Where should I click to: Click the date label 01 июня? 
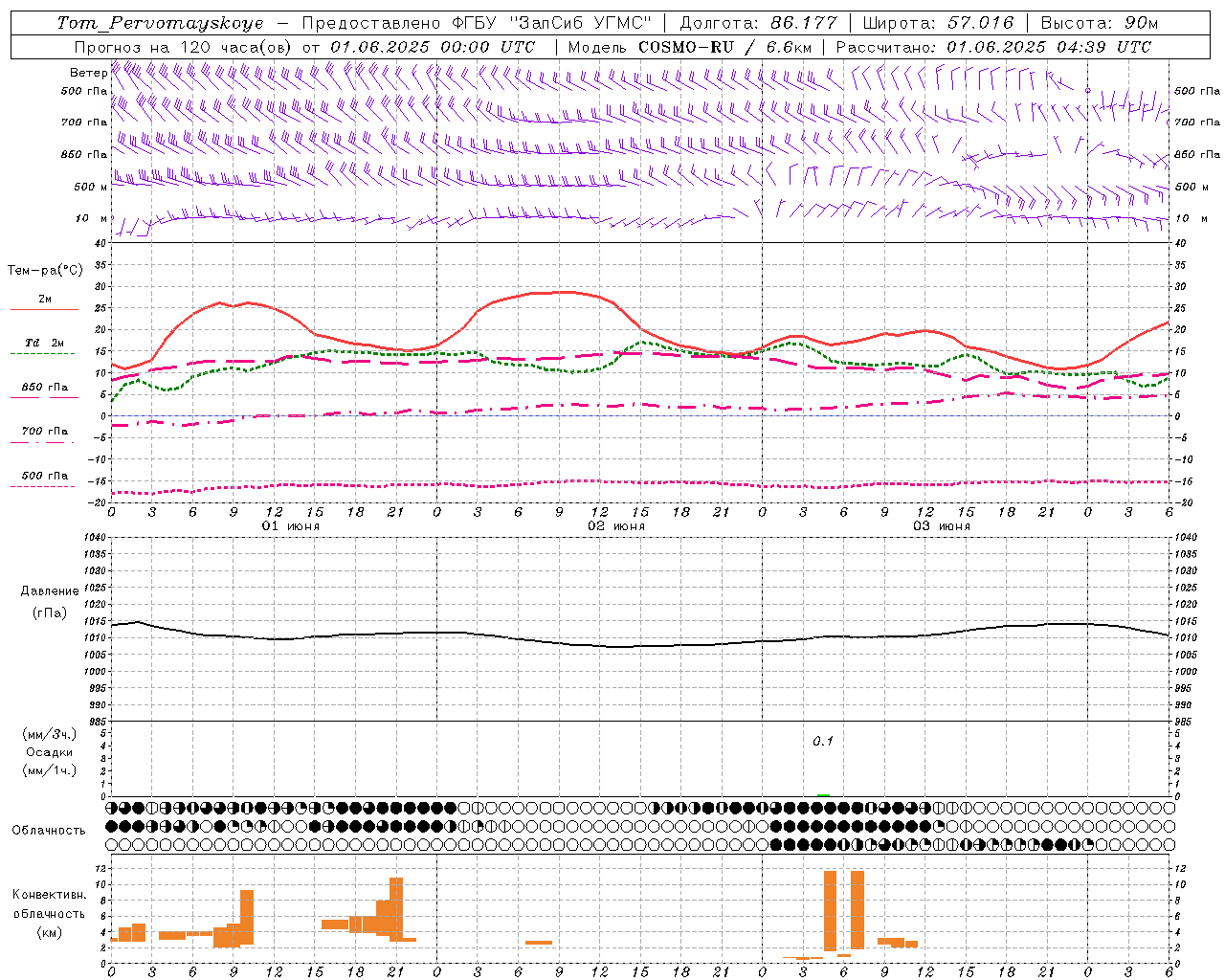[x=291, y=526]
